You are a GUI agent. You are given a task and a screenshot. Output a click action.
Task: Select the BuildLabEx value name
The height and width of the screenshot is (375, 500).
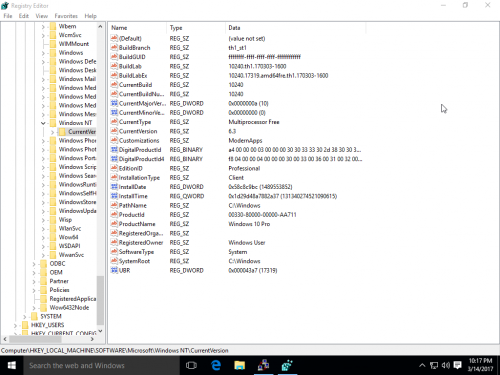coord(133,76)
